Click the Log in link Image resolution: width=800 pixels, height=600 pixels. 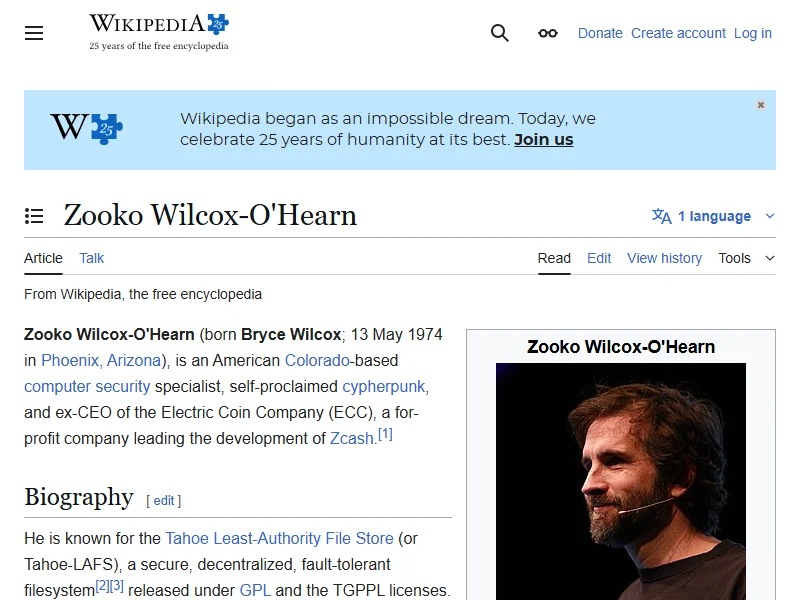click(753, 33)
